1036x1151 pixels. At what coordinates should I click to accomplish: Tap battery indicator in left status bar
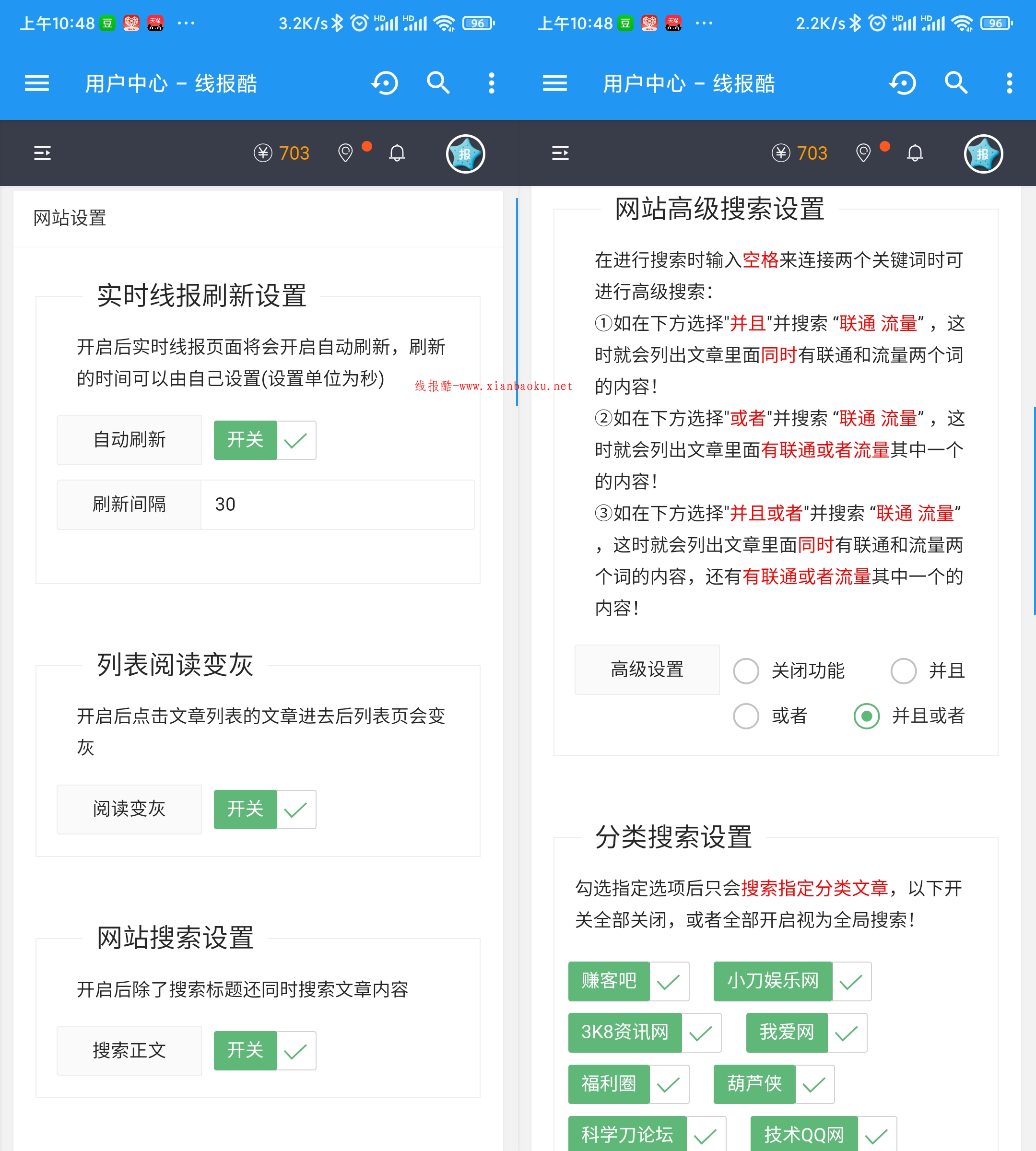coord(479,23)
